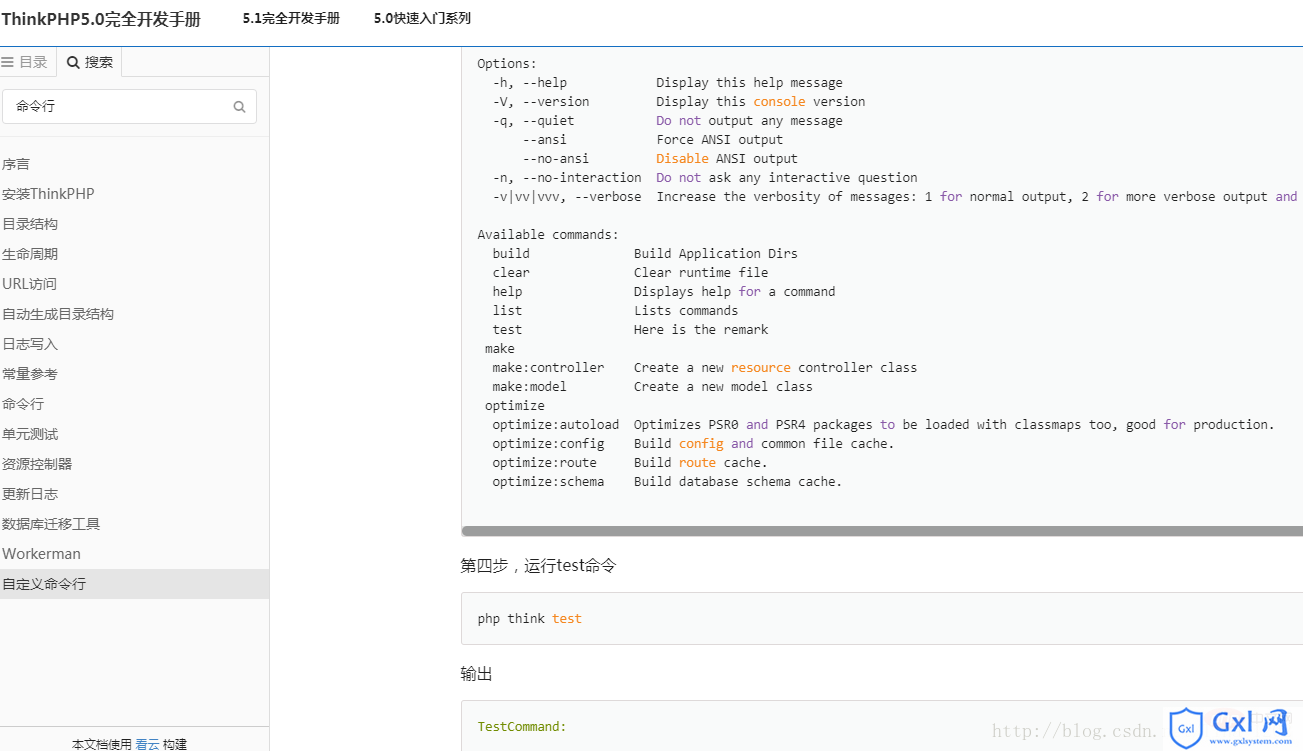Viewport: 1303px width, 751px height.
Task: Select 自定义命令行 highlighted entry
Action: click(134, 584)
